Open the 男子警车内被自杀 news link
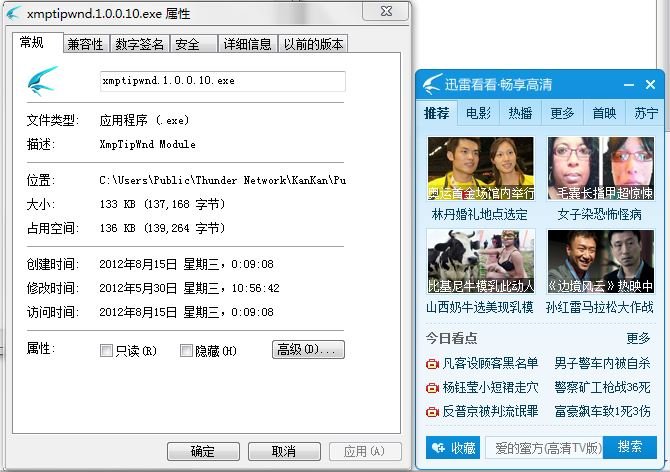This screenshot has height=472, width=670. (602, 364)
